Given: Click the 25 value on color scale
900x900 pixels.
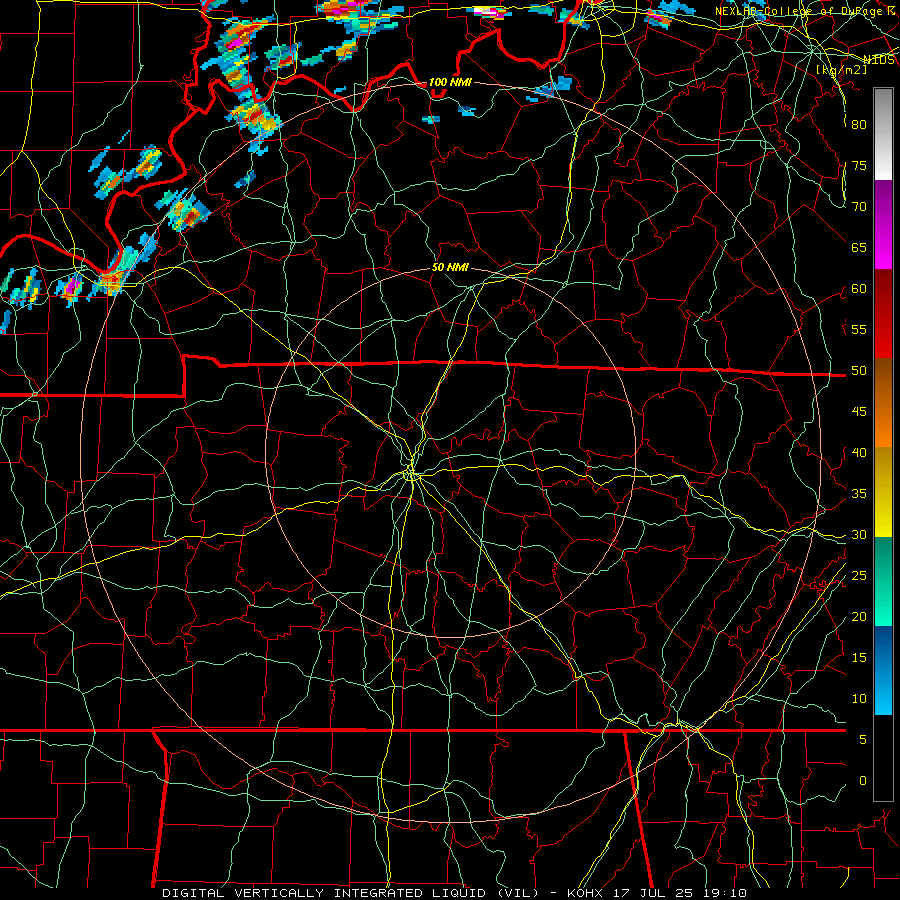Looking at the screenshot, I should (x=859, y=576).
